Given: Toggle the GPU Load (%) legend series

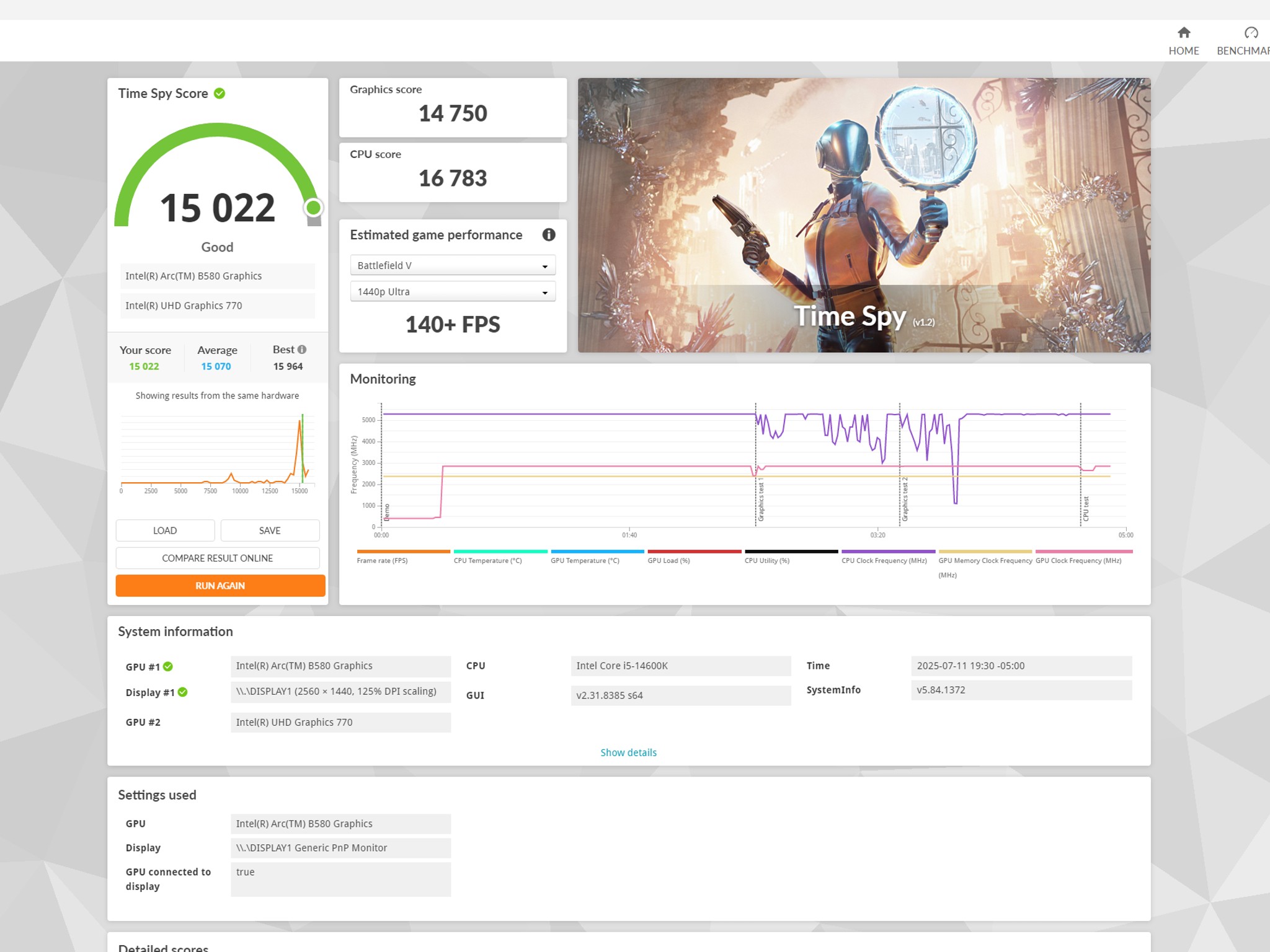Looking at the screenshot, I should (x=668, y=560).
